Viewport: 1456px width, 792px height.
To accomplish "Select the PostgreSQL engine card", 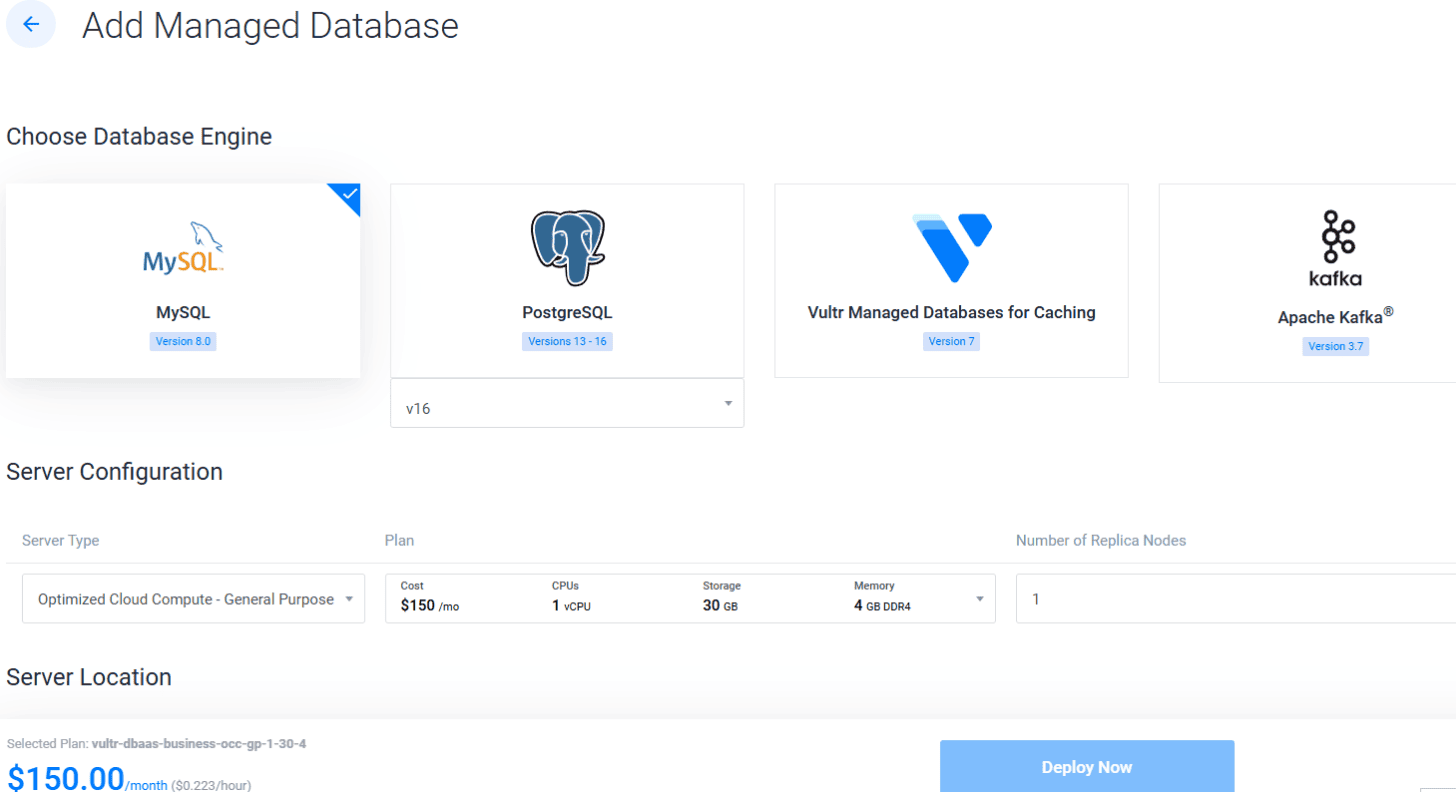I will 566,280.
